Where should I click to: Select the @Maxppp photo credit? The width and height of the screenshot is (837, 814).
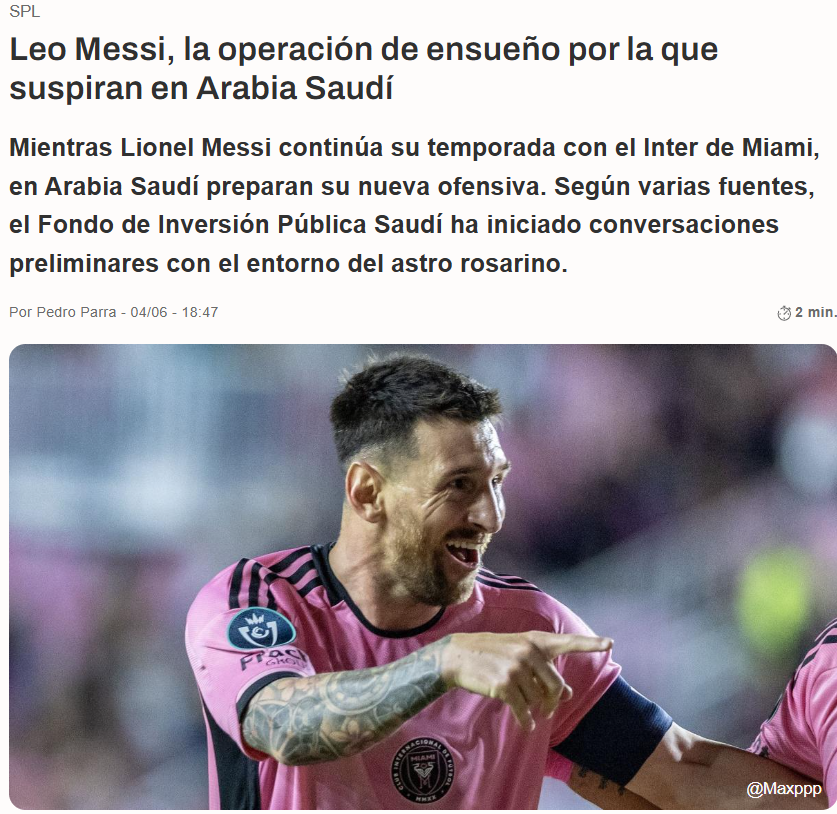pyautogui.click(x=784, y=788)
